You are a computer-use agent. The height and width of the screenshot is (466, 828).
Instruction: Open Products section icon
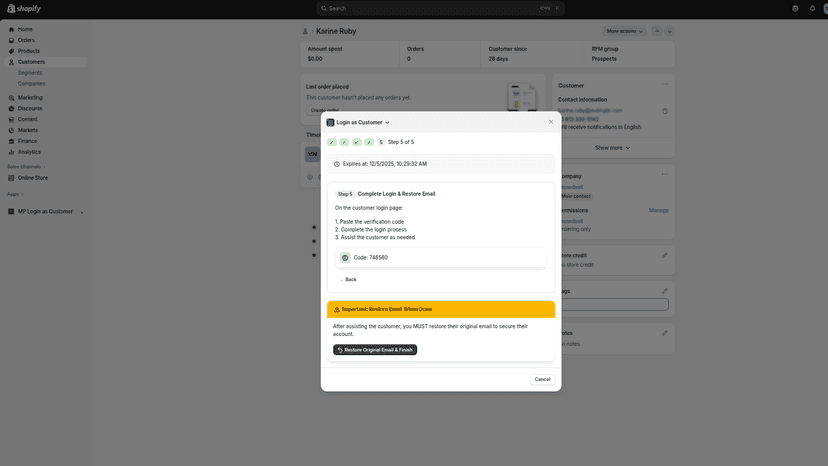coord(11,51)
